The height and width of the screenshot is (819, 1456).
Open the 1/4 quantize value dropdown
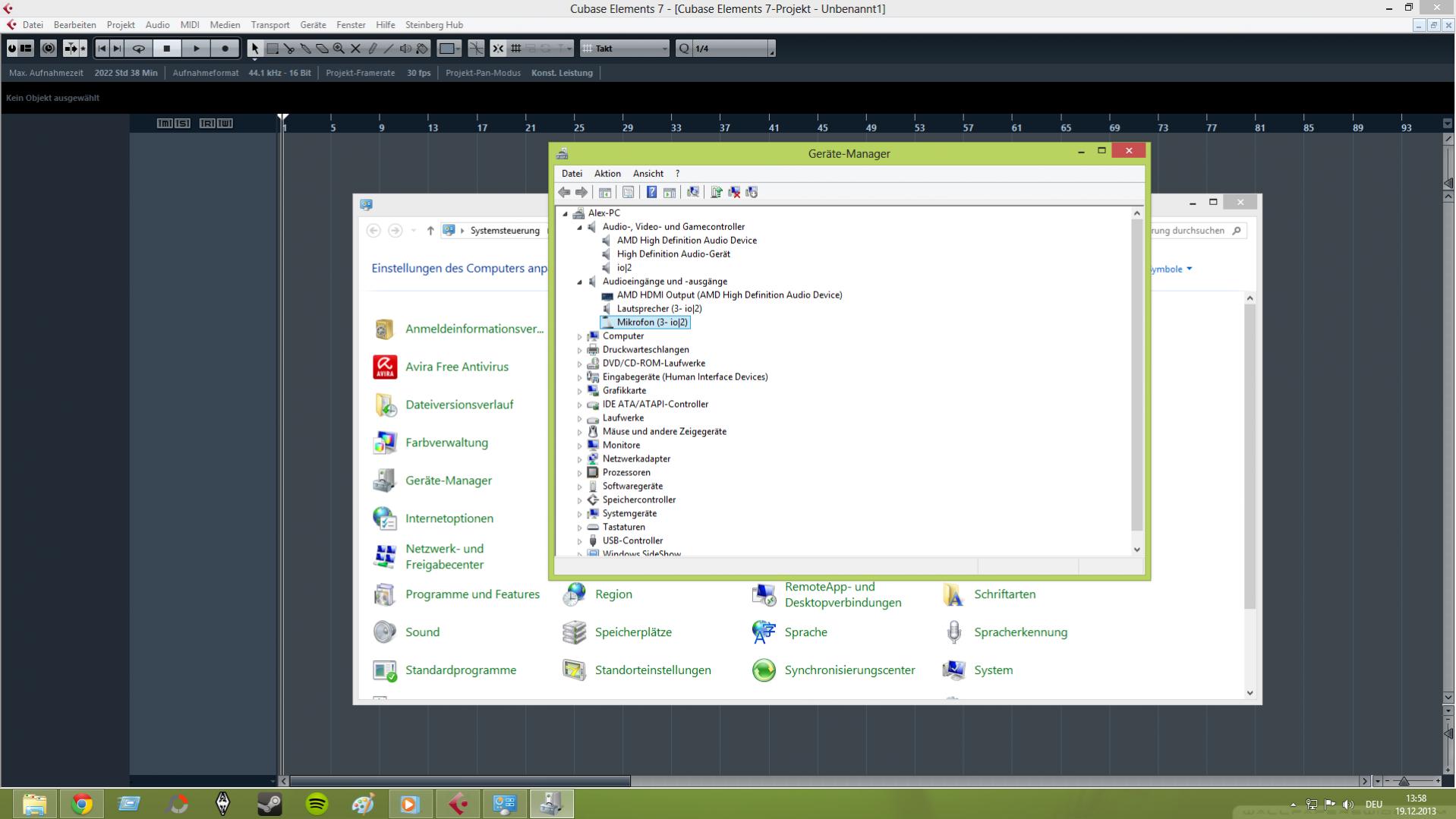pyautogui.click(x=734, y=49)
